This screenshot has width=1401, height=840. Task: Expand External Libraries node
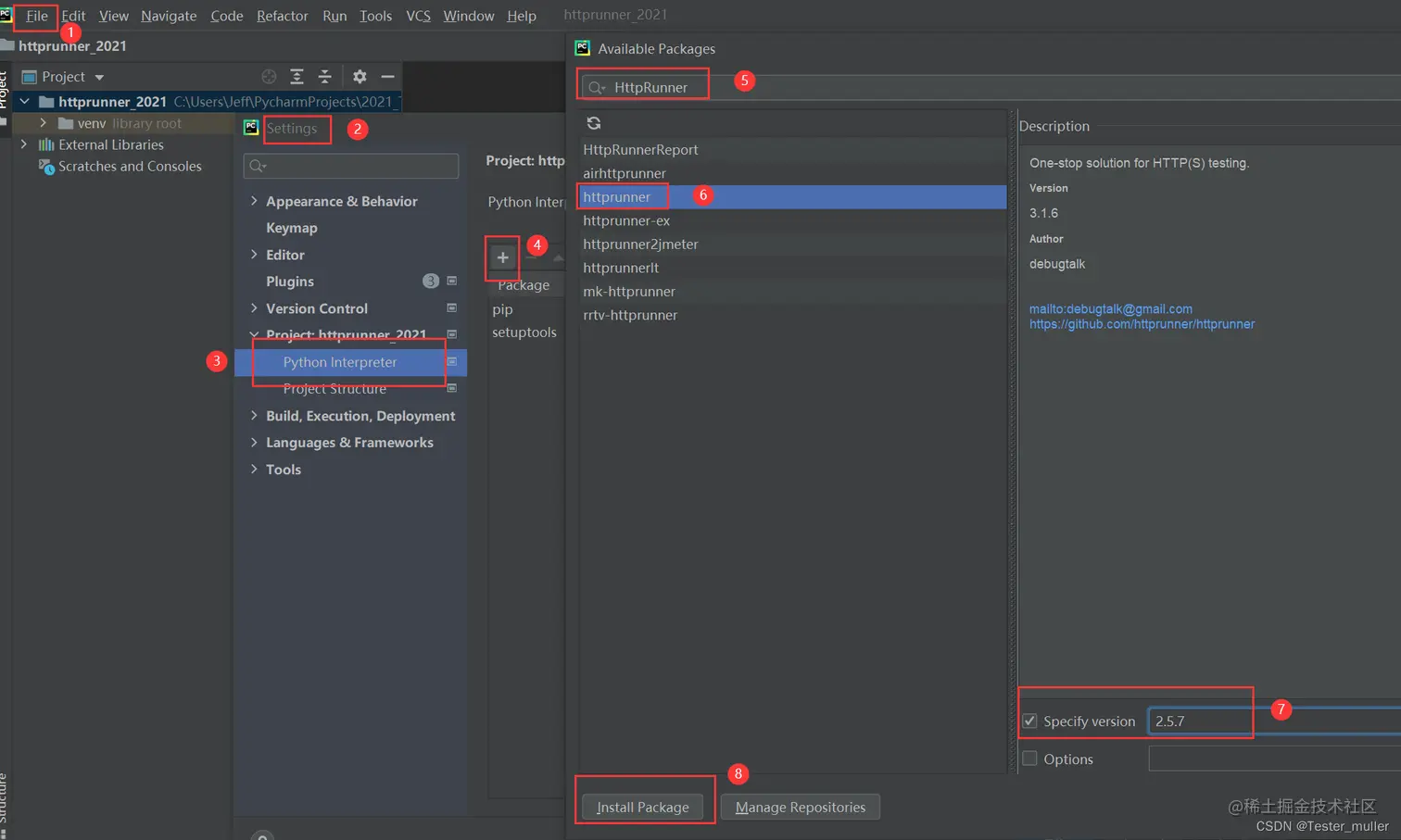[x=24, y=144]
